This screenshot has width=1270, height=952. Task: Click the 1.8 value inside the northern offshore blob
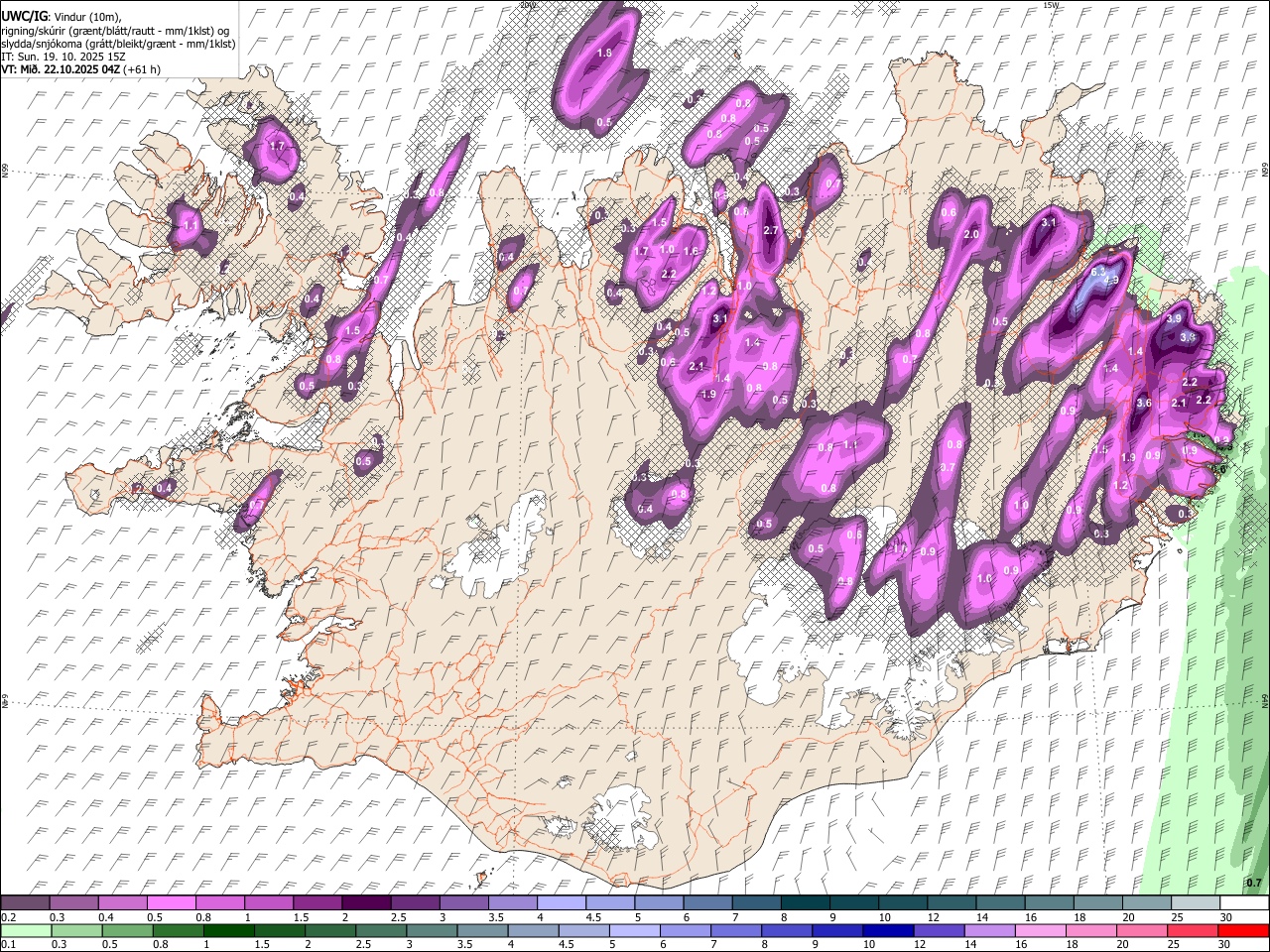point(604,53)
